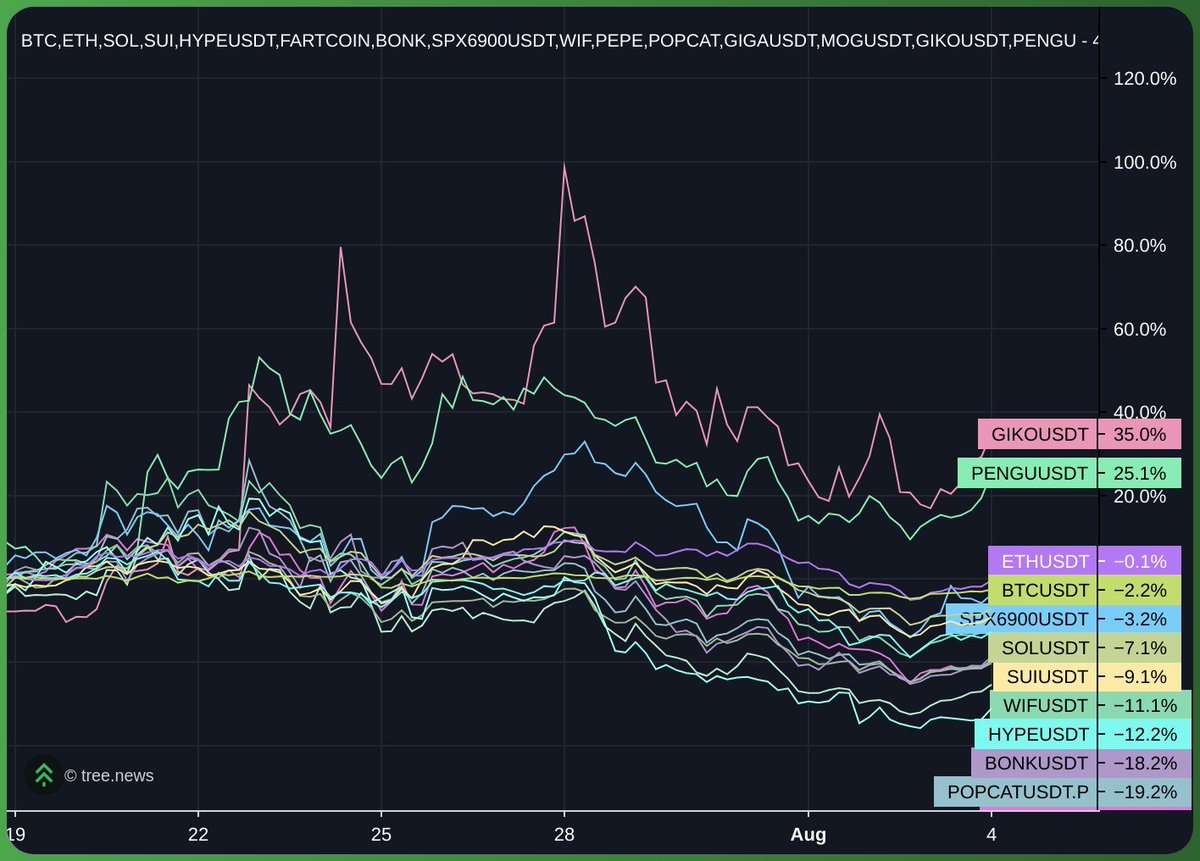This screenshot has width=1200, height=861.
Task: Click the POPCATUSDT.P series label
Action: (1016, 792)
